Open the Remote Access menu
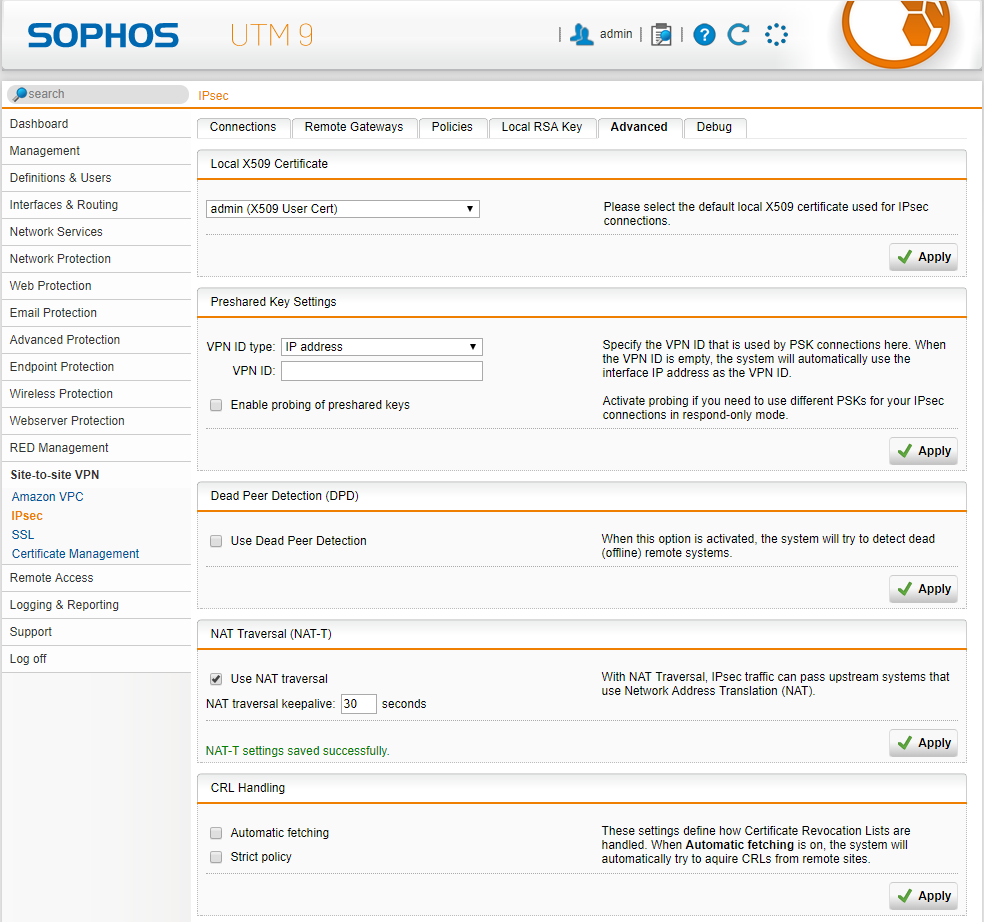This screenshot has width=984, height=922. coord(97,578)
